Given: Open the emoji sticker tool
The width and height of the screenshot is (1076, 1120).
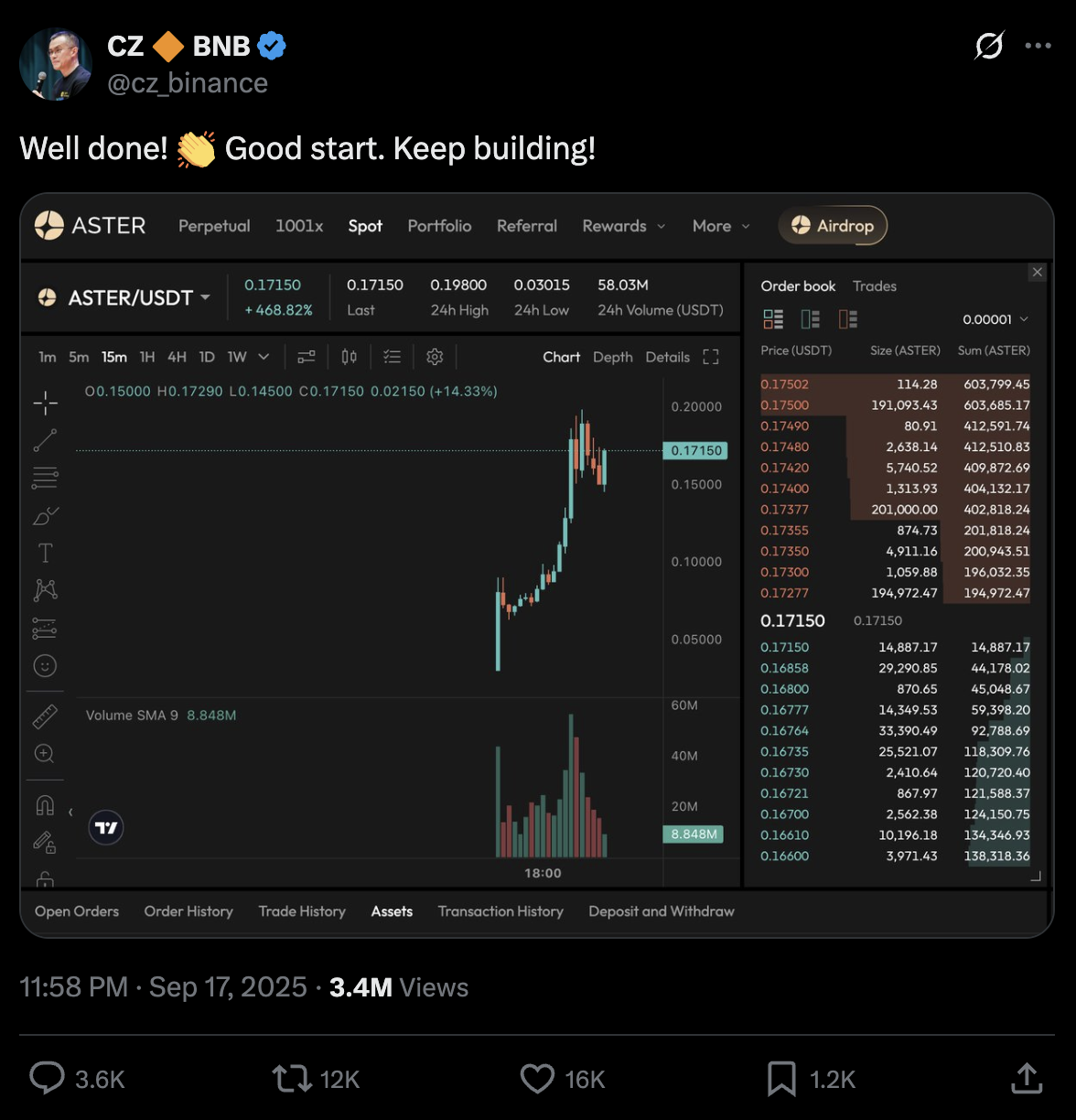Looking at the screenshot, I should click(x=45, y=666).
